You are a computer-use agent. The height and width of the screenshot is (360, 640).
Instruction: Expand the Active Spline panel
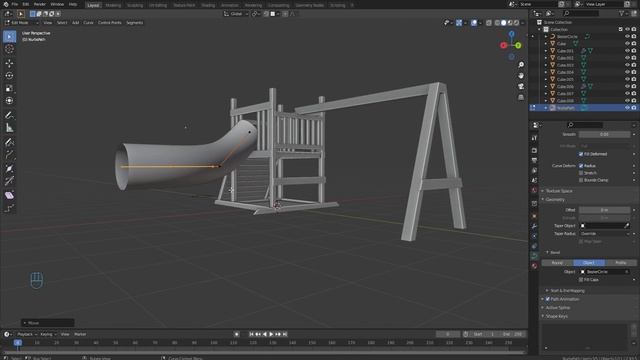point(557,308)
